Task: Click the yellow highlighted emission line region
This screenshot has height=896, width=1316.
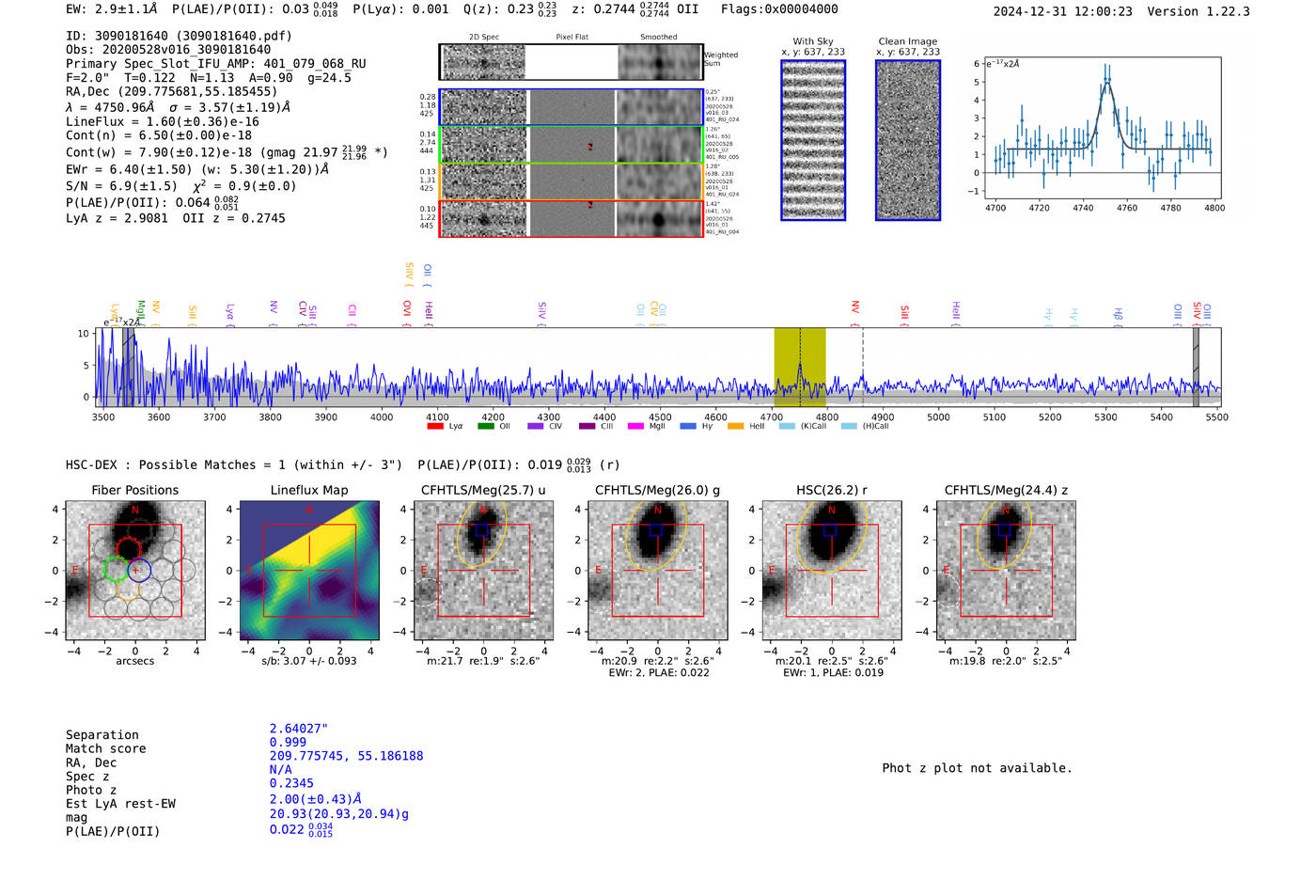Action: coord(800,368)
